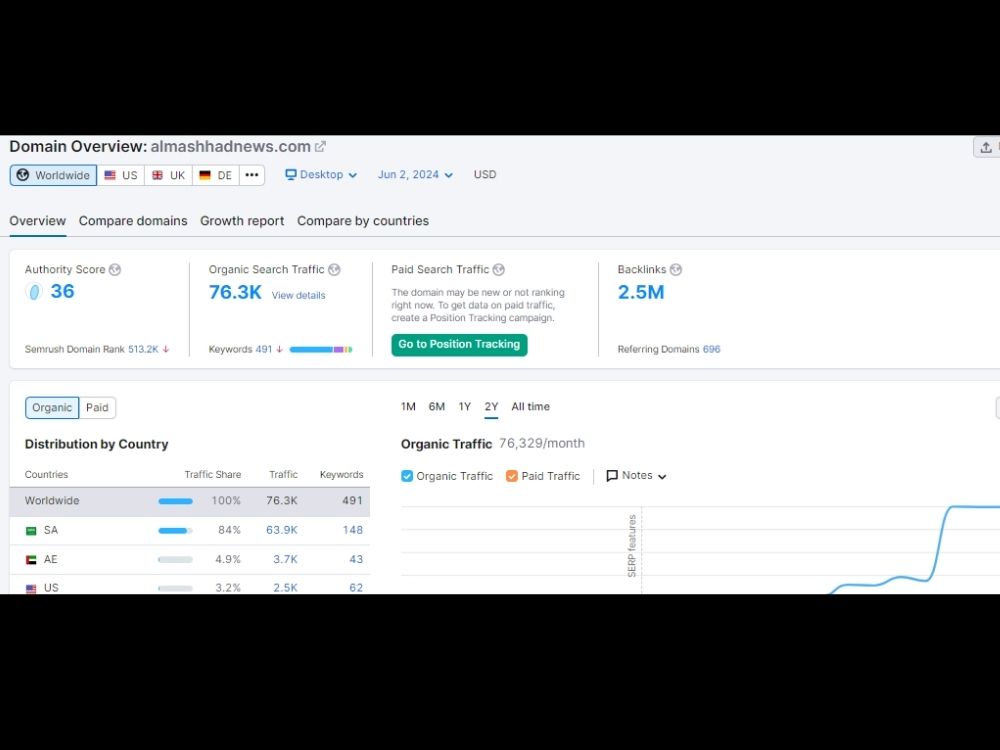The image size is (1000, 750).
Task: Open the Growth report tab
Action: (242, 221)
